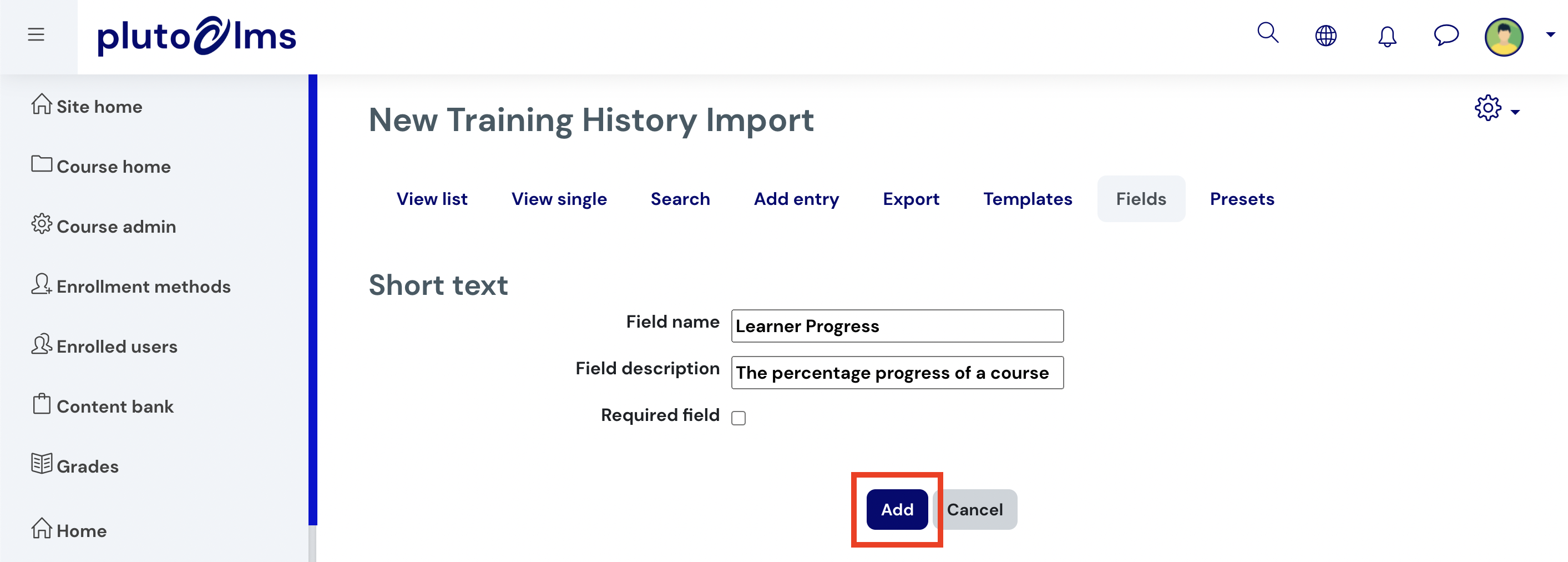Select the Fields tab

(x=1141, y=199)
